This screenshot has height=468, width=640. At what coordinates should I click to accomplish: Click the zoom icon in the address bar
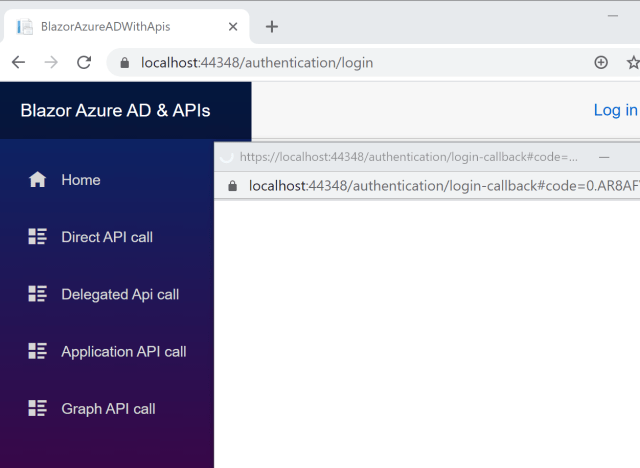601,62
